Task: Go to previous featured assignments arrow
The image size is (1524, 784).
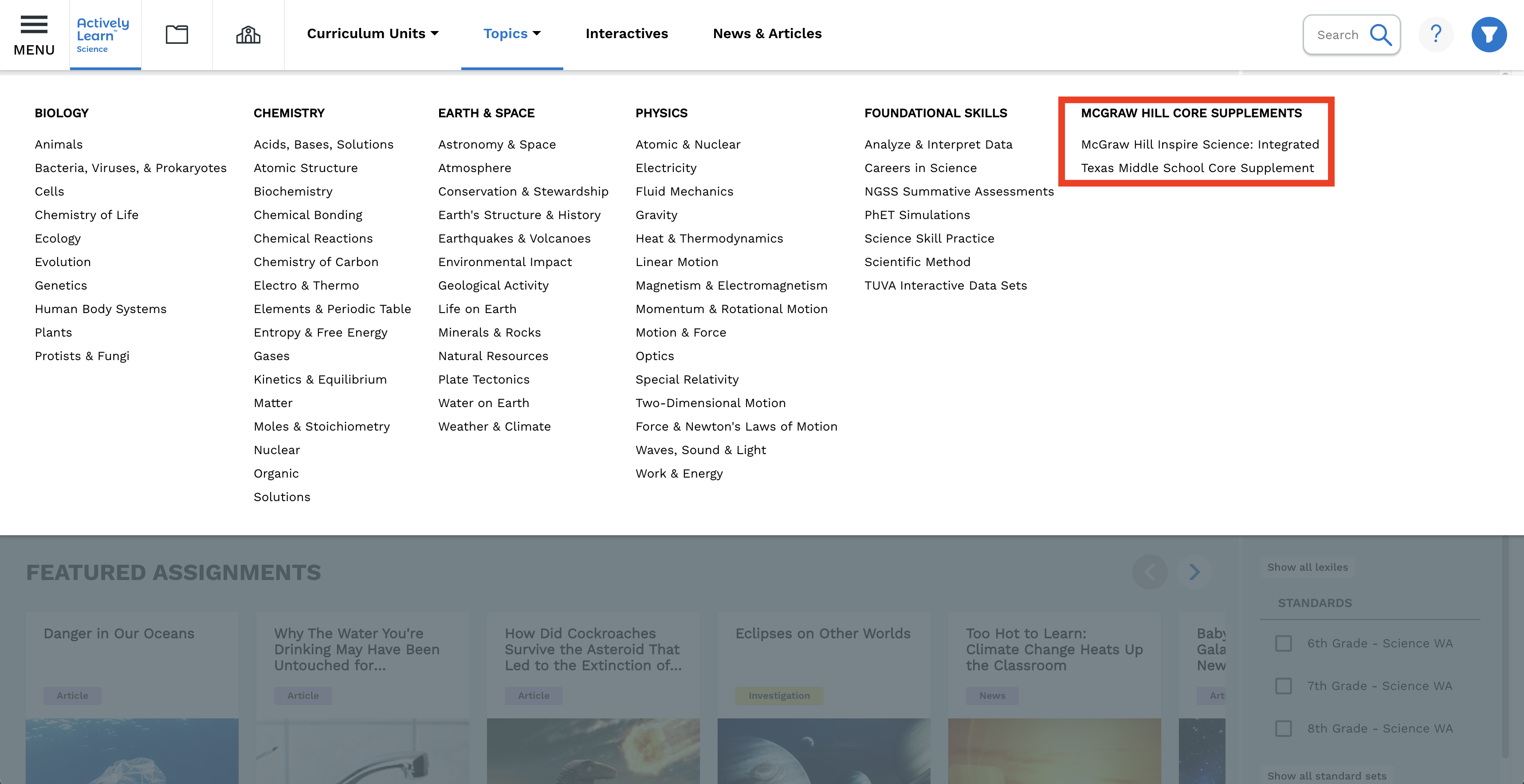Action: (x=1150, y=572)
